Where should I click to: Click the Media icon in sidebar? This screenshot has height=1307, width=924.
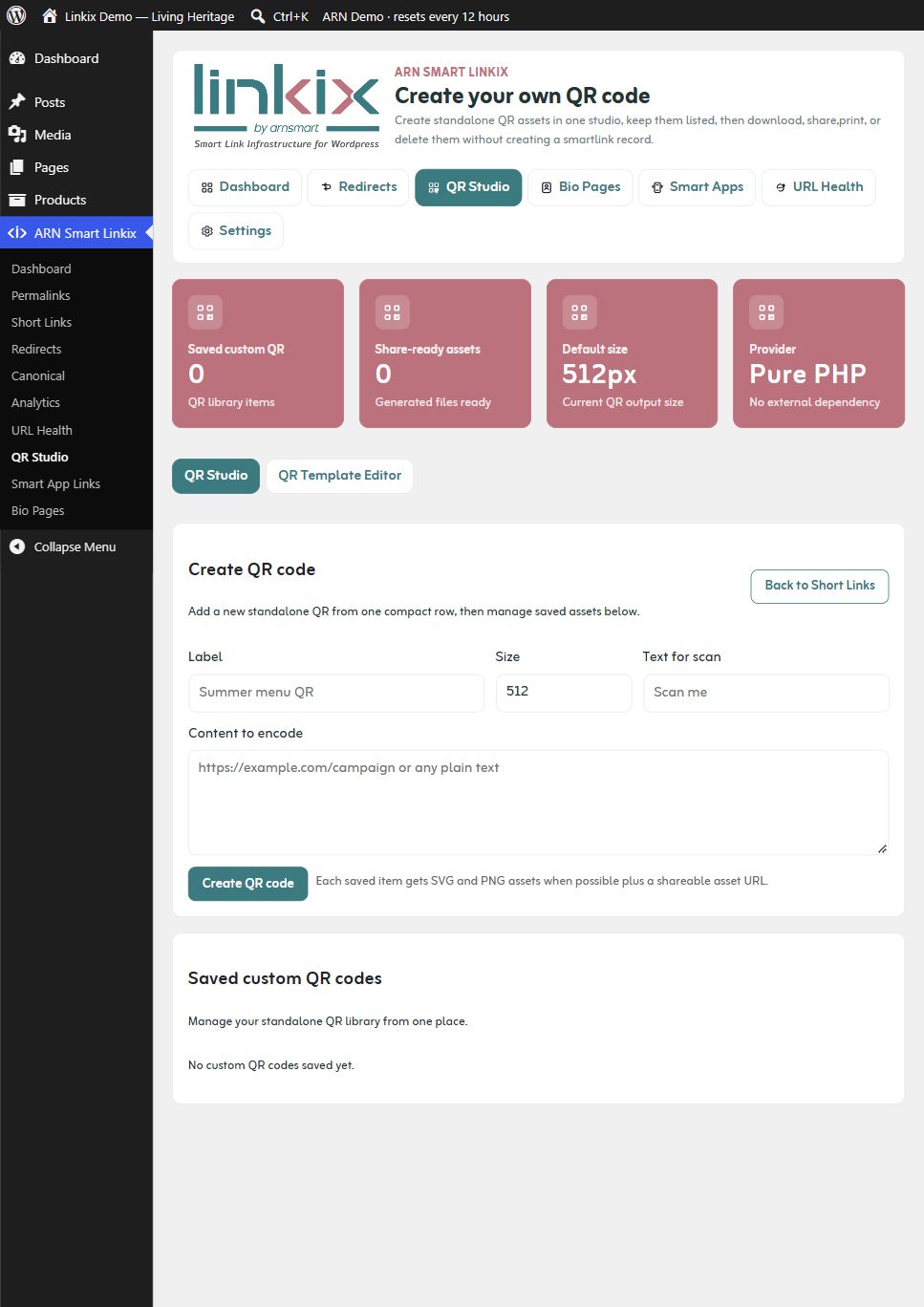click(17, 135)
